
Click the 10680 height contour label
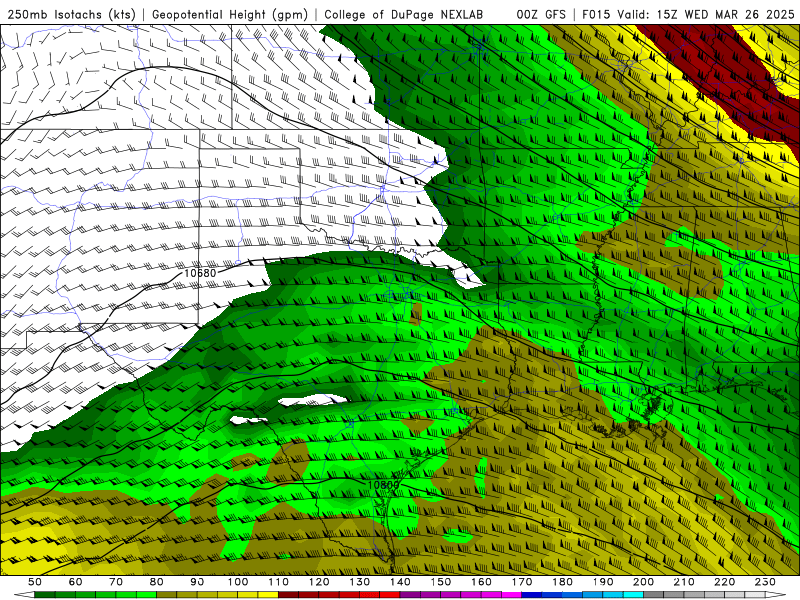point(200,273)
